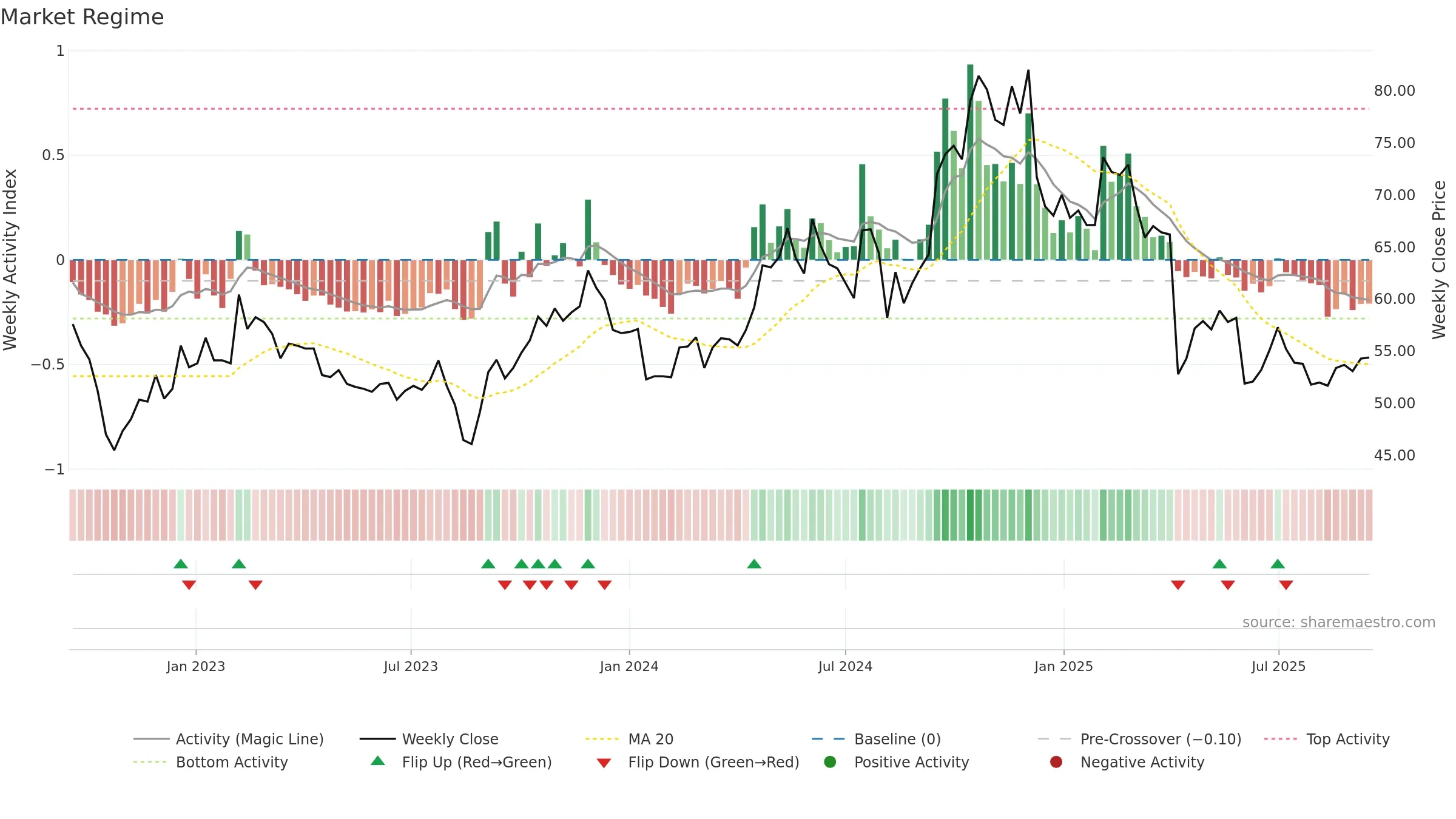Click the Jan 2025 x-axis label
The height and width of the screenshot is (819, 1456).
click(x=1063, y=666)
